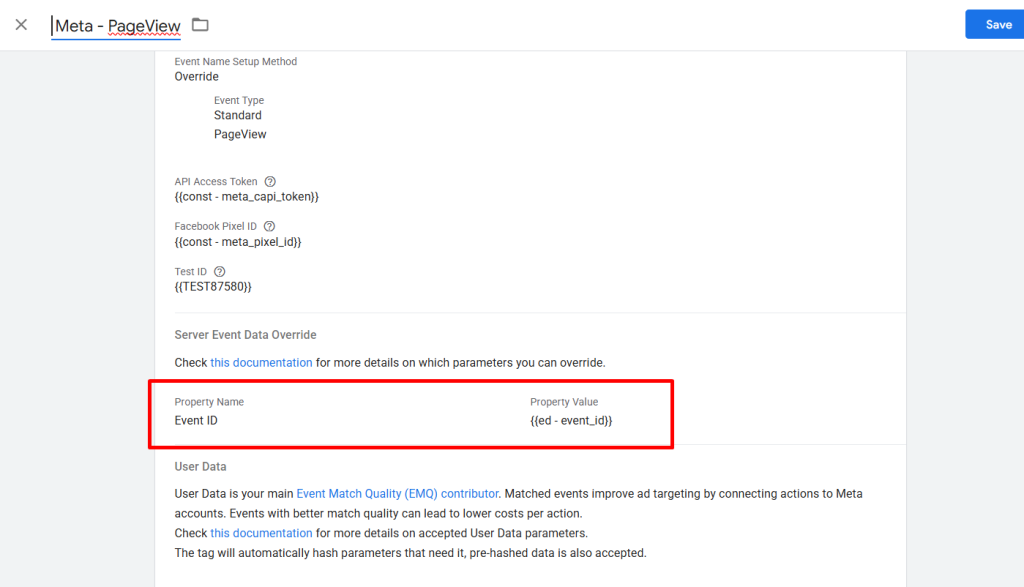
Task: Show help icon next to Test ID
Action: click(x=219, y=272)
